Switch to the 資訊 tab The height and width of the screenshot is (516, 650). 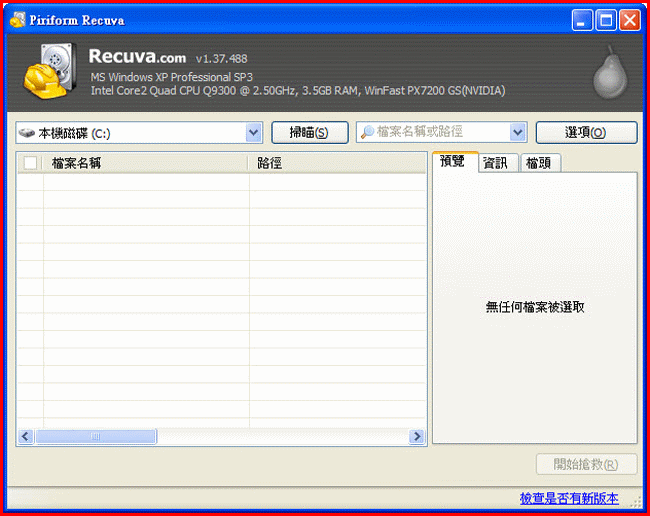[495, 163]
